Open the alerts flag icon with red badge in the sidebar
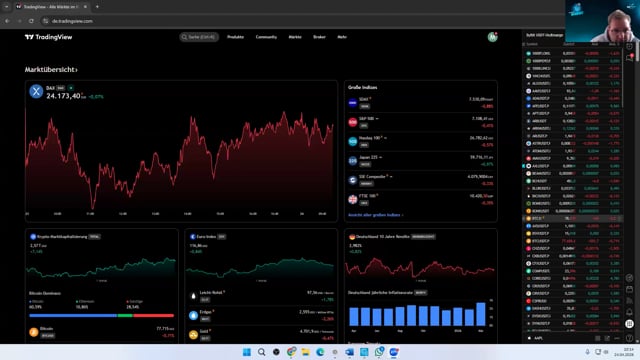This screenshot has height=360, width=640. [630, 58]
